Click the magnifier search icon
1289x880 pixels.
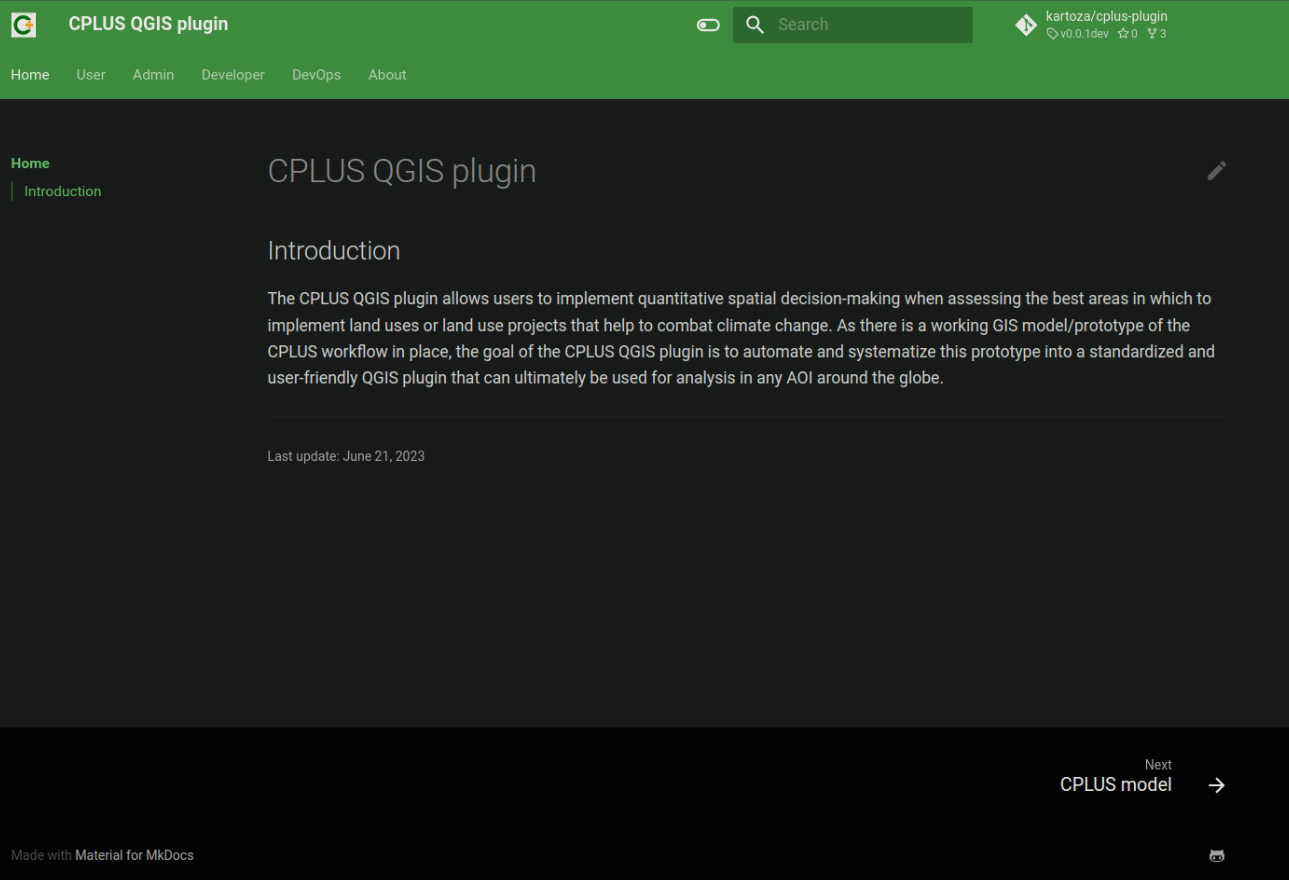click(756, 25)
